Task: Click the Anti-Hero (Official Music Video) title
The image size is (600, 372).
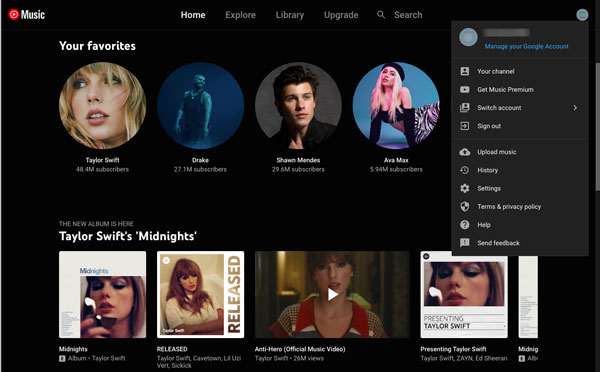Action: click(300, 349)
